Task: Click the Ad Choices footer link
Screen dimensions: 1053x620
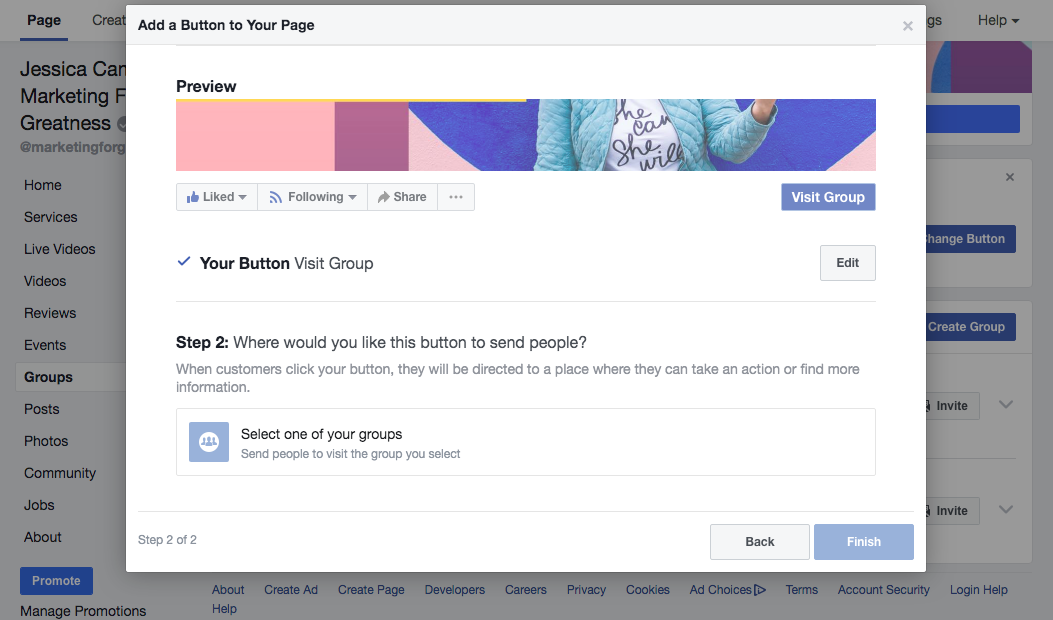Action: click(x=727, y=590)
